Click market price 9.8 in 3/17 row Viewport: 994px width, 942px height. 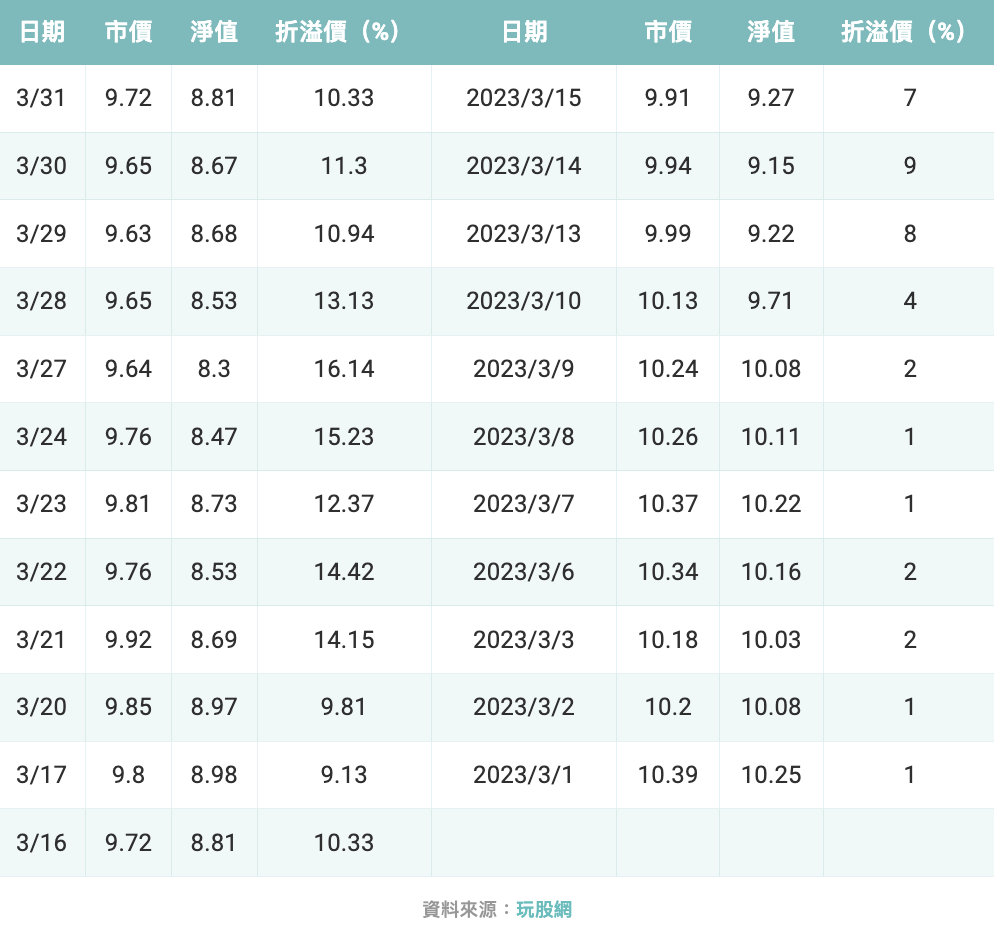pyautogui.click(x=128, y=775)
